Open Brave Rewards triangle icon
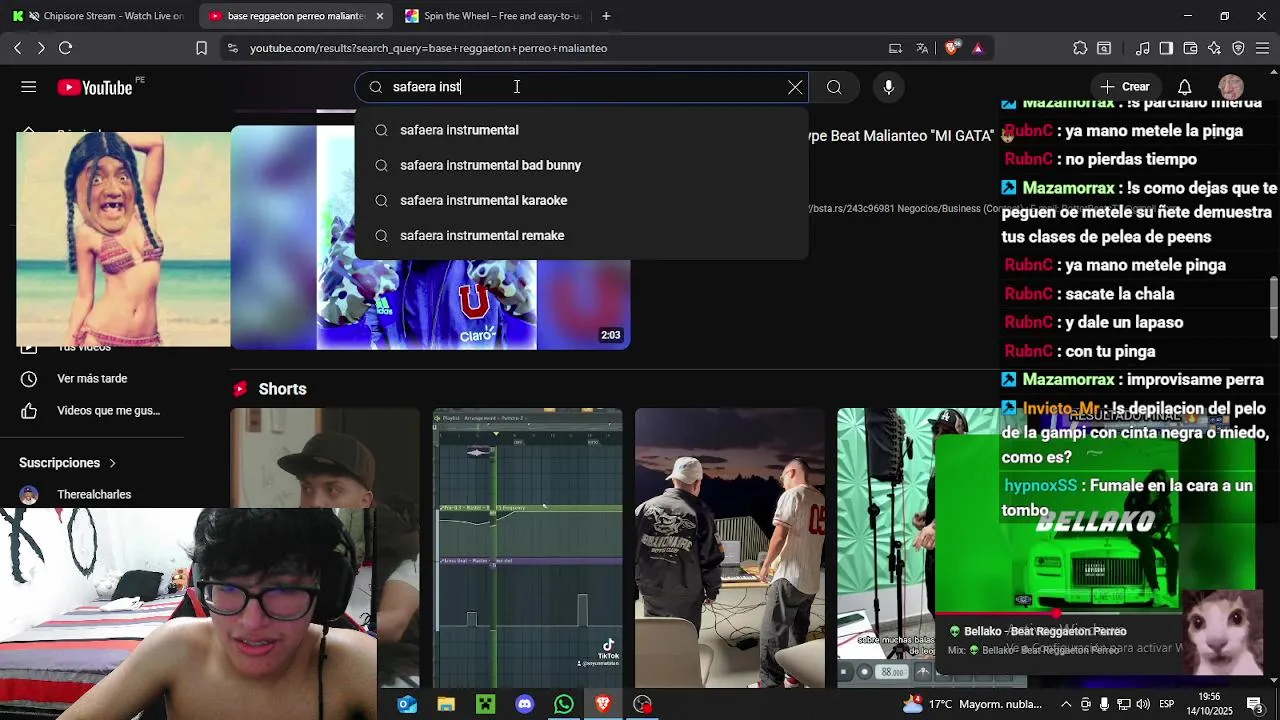Image resolution: width=1280 pixels, height=720 pixels. [x=978, y=48]
